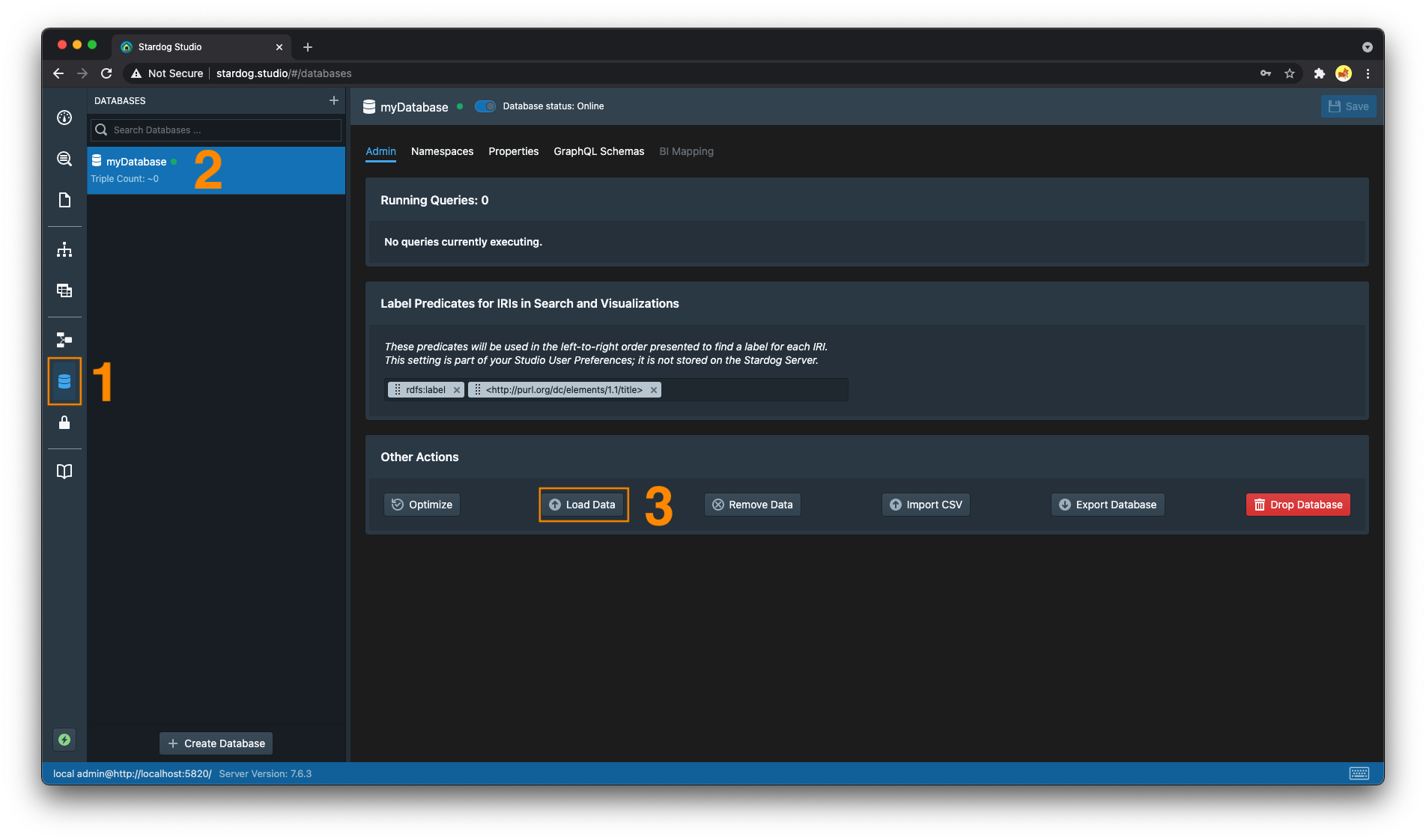Remove the purl.org title predicate tag
The width and height of the screenshot is (1426, 840).
[x=654, y=390]
